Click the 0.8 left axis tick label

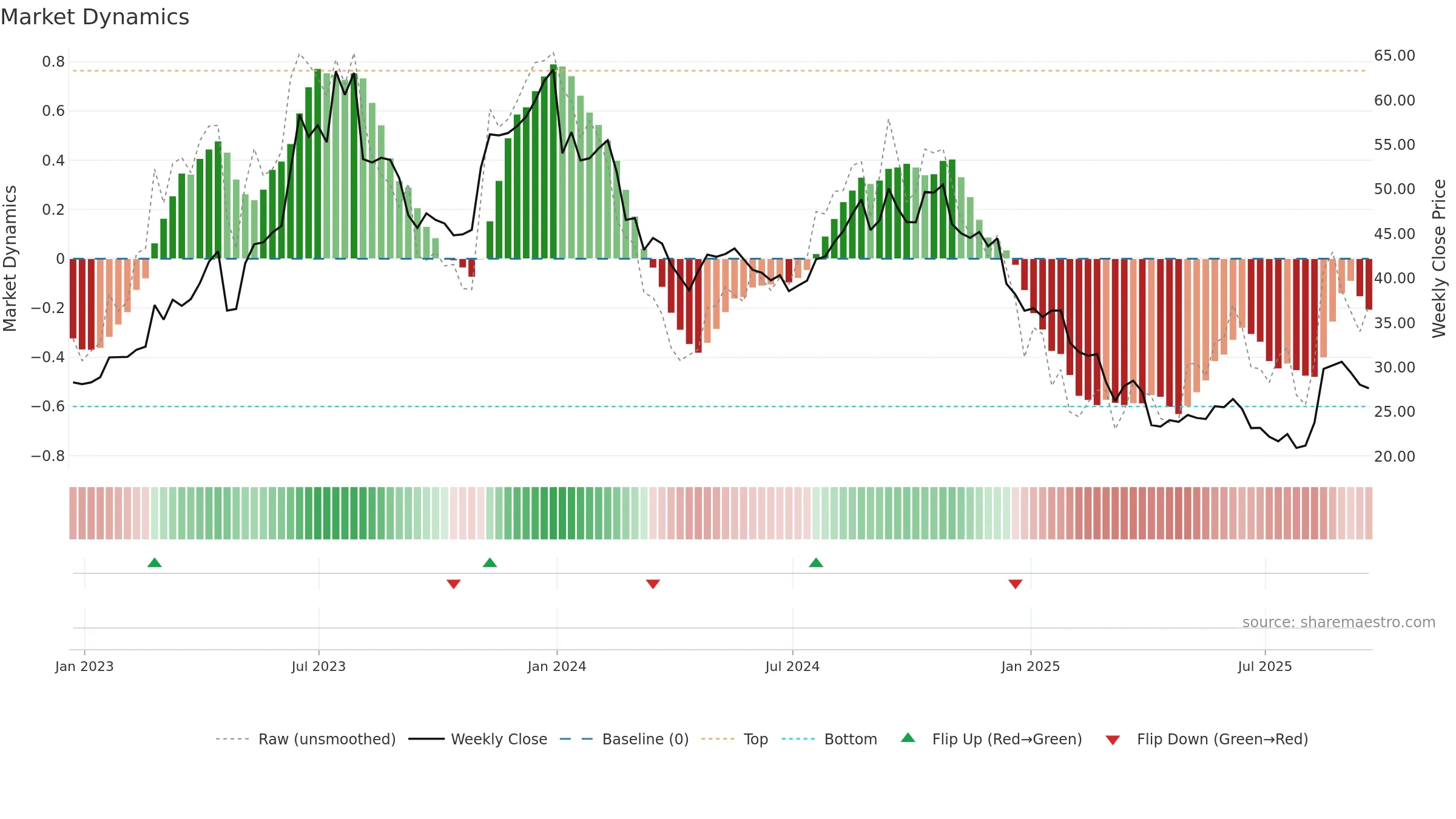[x=53, y=62]
